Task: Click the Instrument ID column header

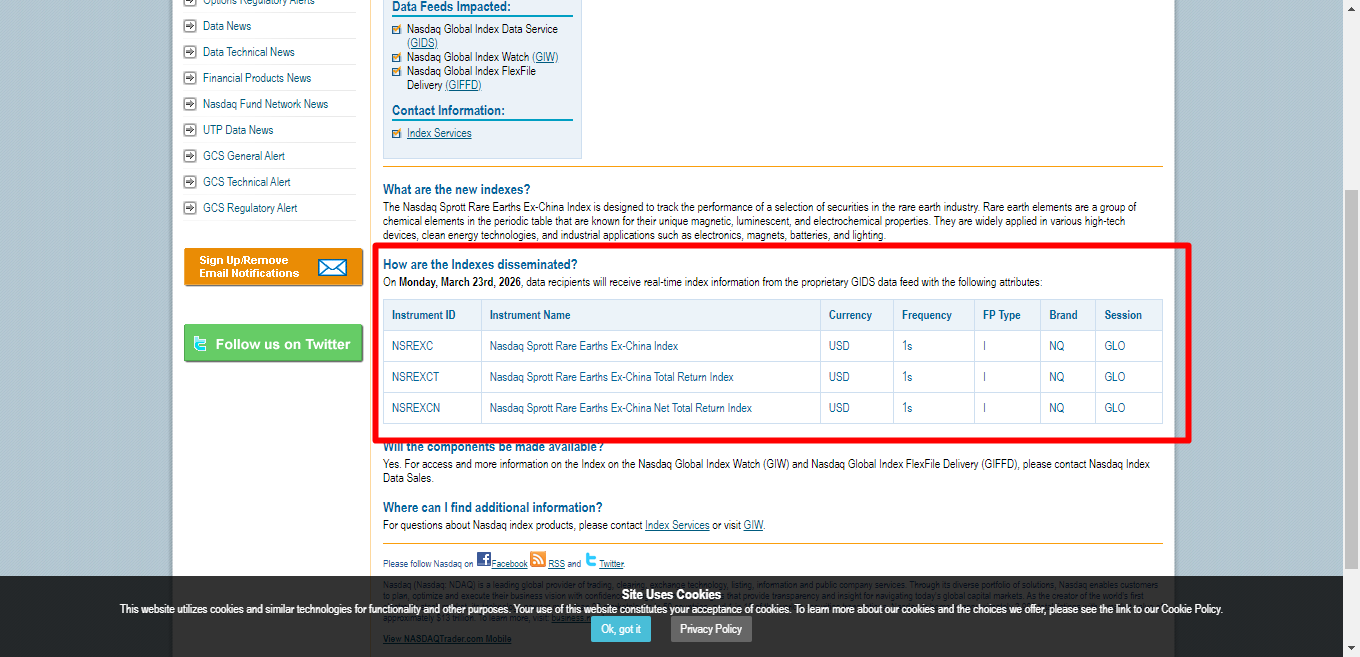Action: click(x=434, y=315)
